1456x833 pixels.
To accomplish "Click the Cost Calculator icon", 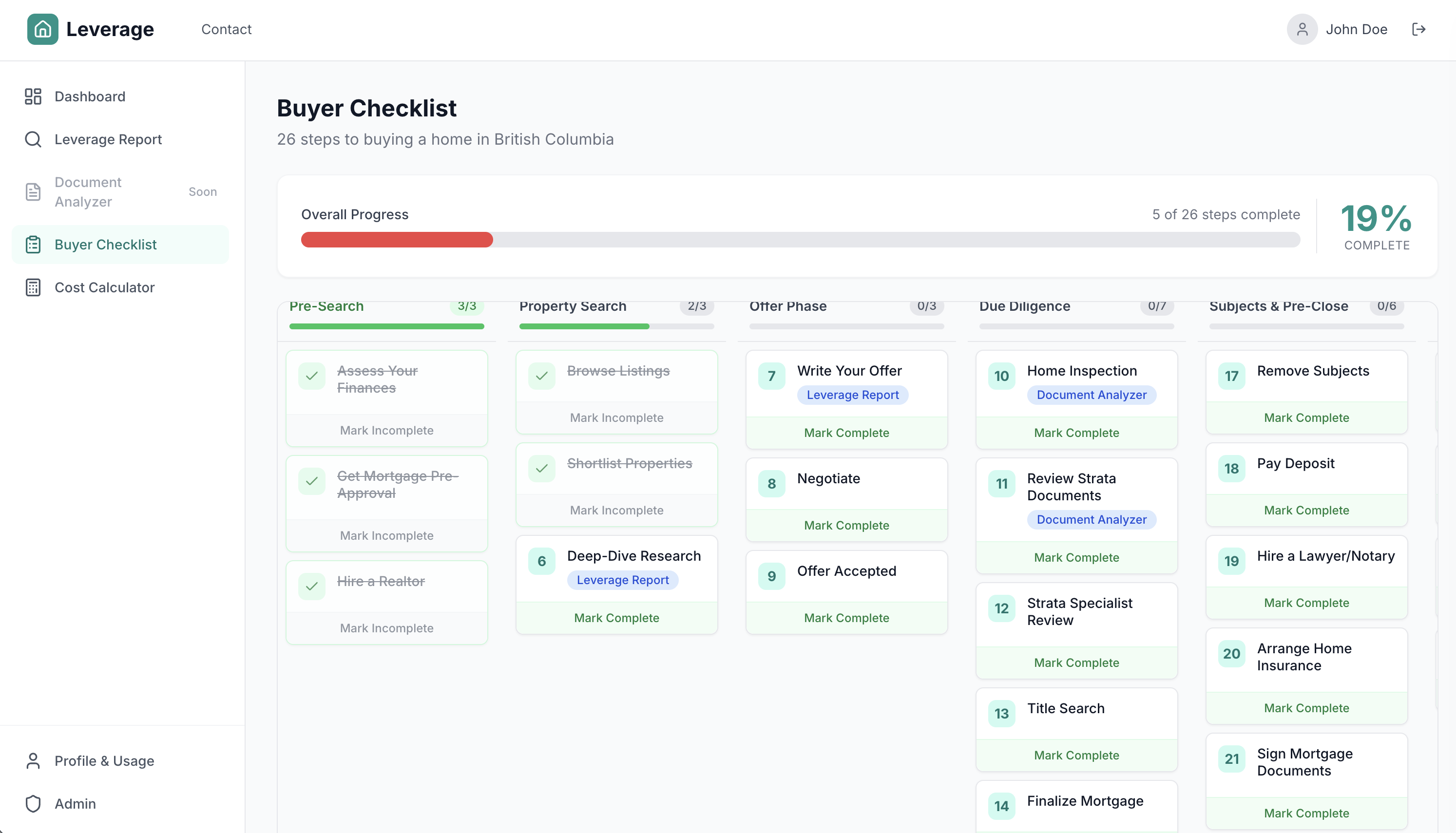I will [x=33, y=287].
